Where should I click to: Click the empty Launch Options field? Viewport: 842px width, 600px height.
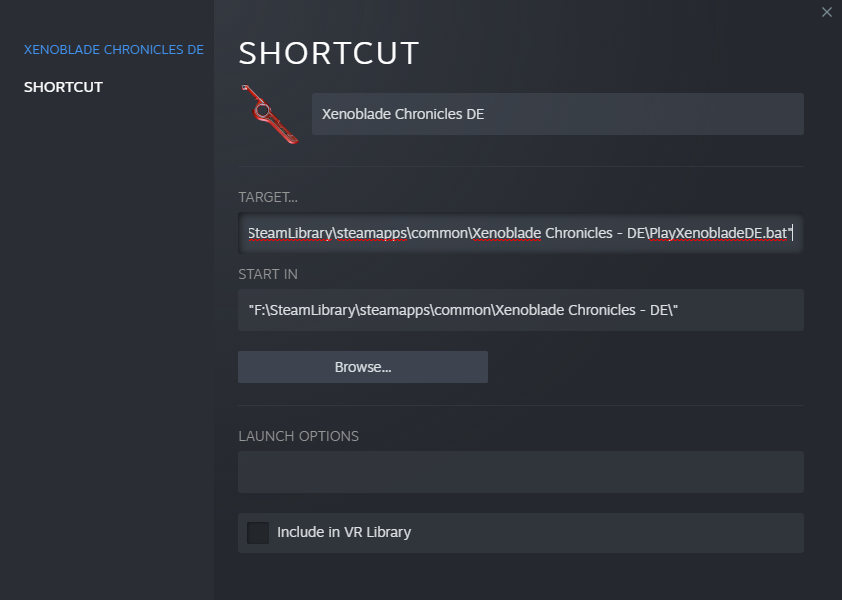(520, 472)
